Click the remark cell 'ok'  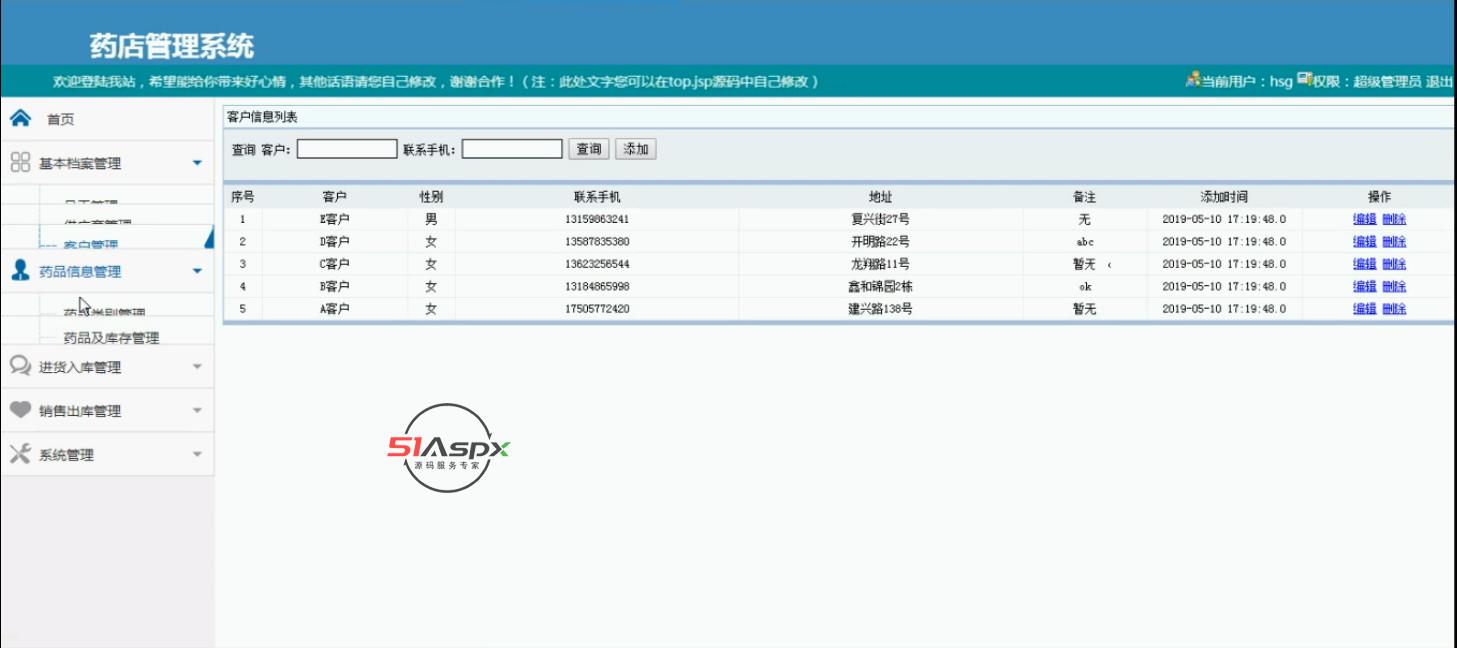tap(1084, 287)
